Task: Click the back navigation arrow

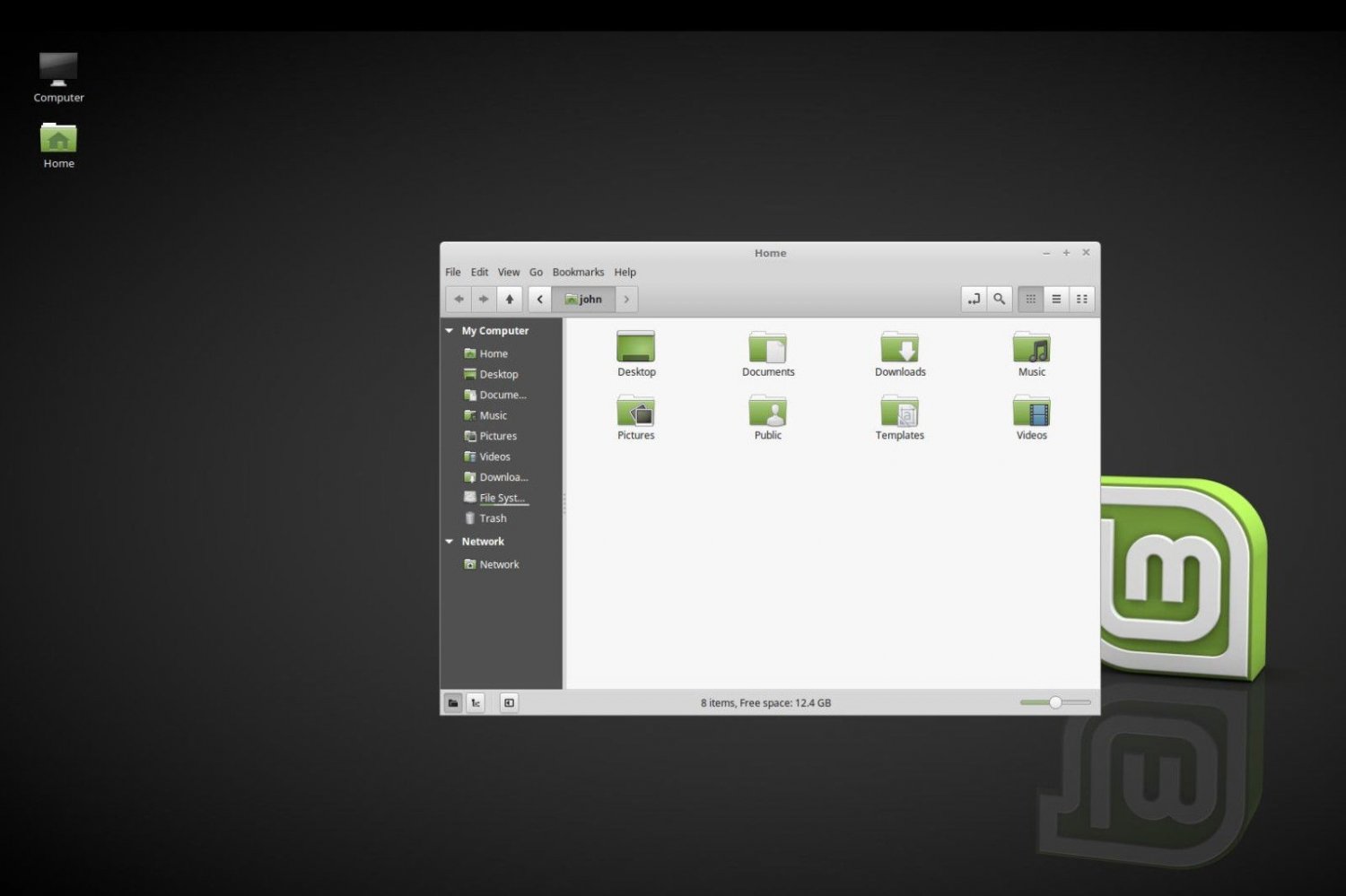Action: point(459,299)
